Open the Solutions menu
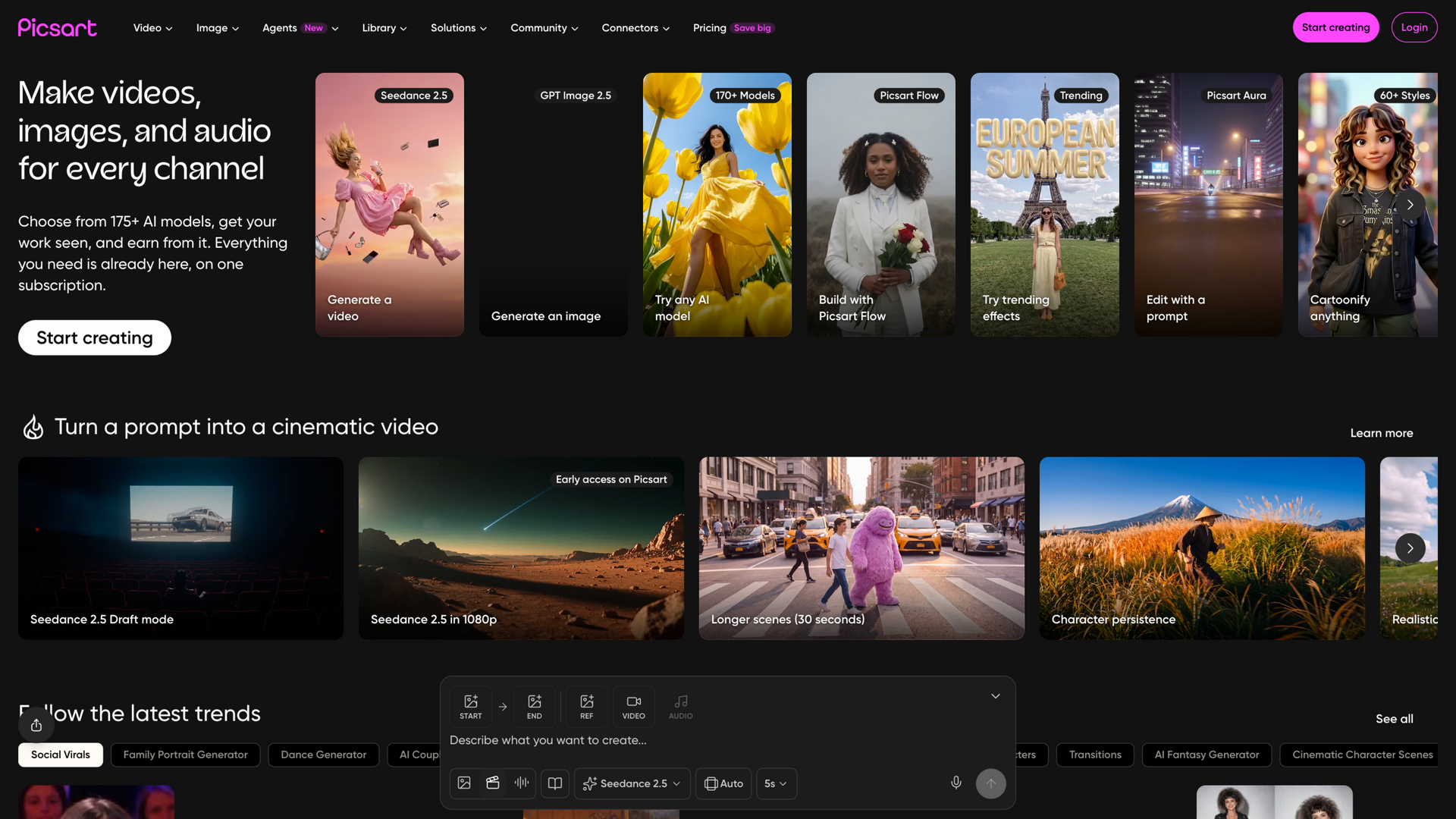 pyautogui.click(x=459, y=28)
